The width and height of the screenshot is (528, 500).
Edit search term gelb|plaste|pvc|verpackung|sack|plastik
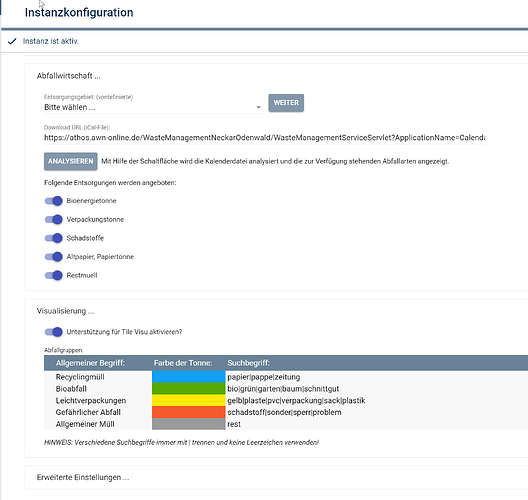[296, 401]
